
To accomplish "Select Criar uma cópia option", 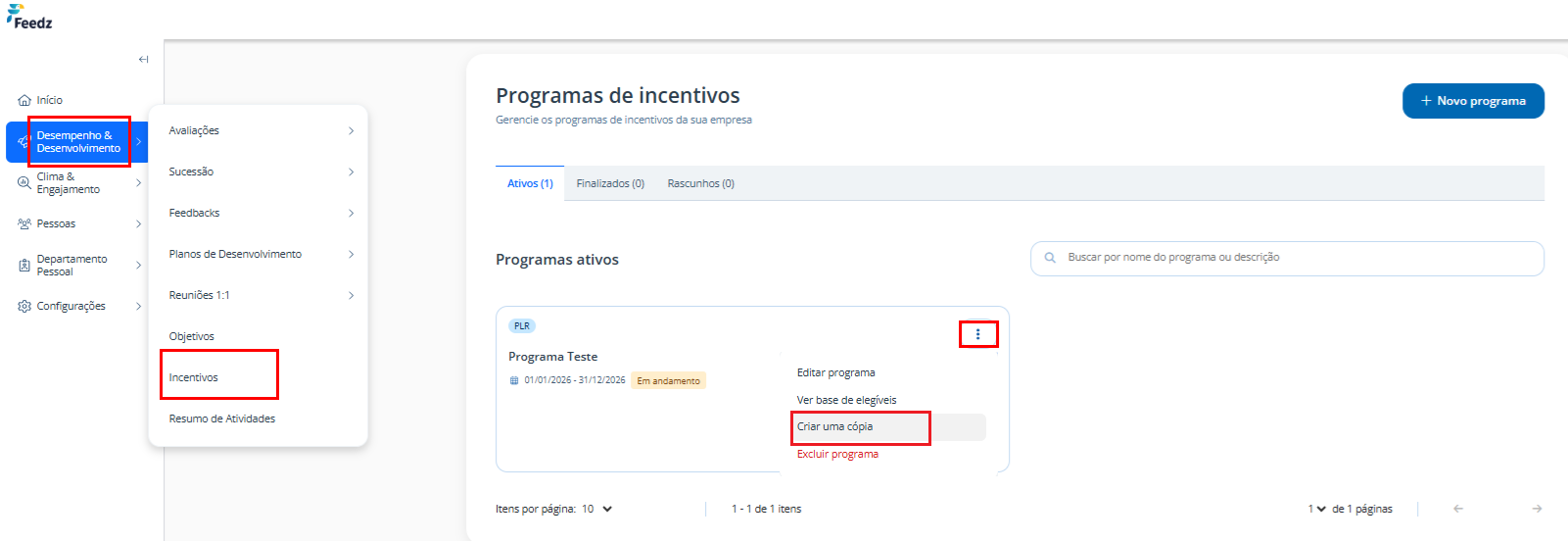I will [x=834, y=426].
